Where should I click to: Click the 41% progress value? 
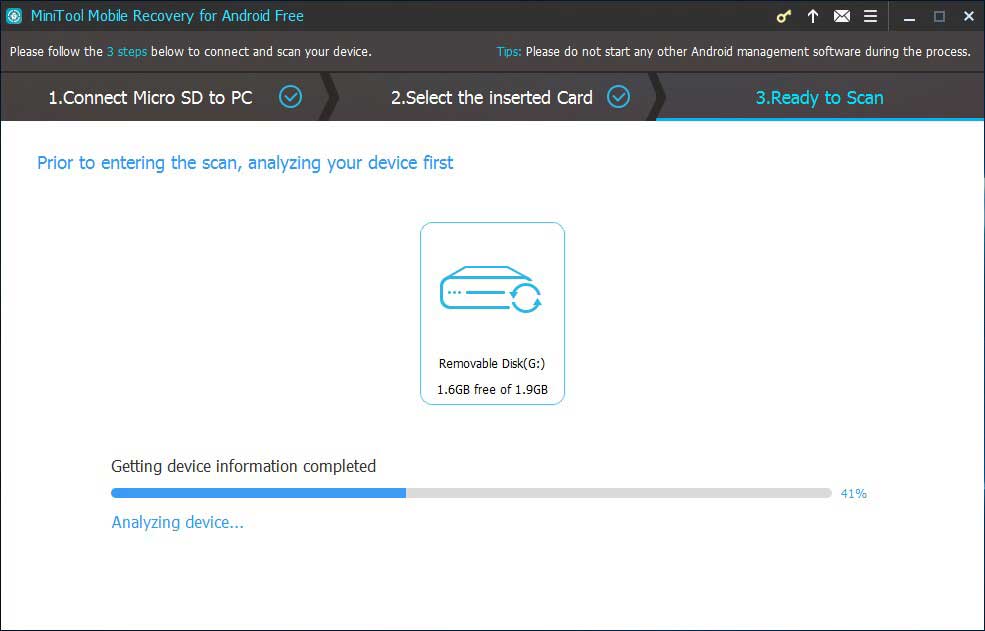[854, 494]
